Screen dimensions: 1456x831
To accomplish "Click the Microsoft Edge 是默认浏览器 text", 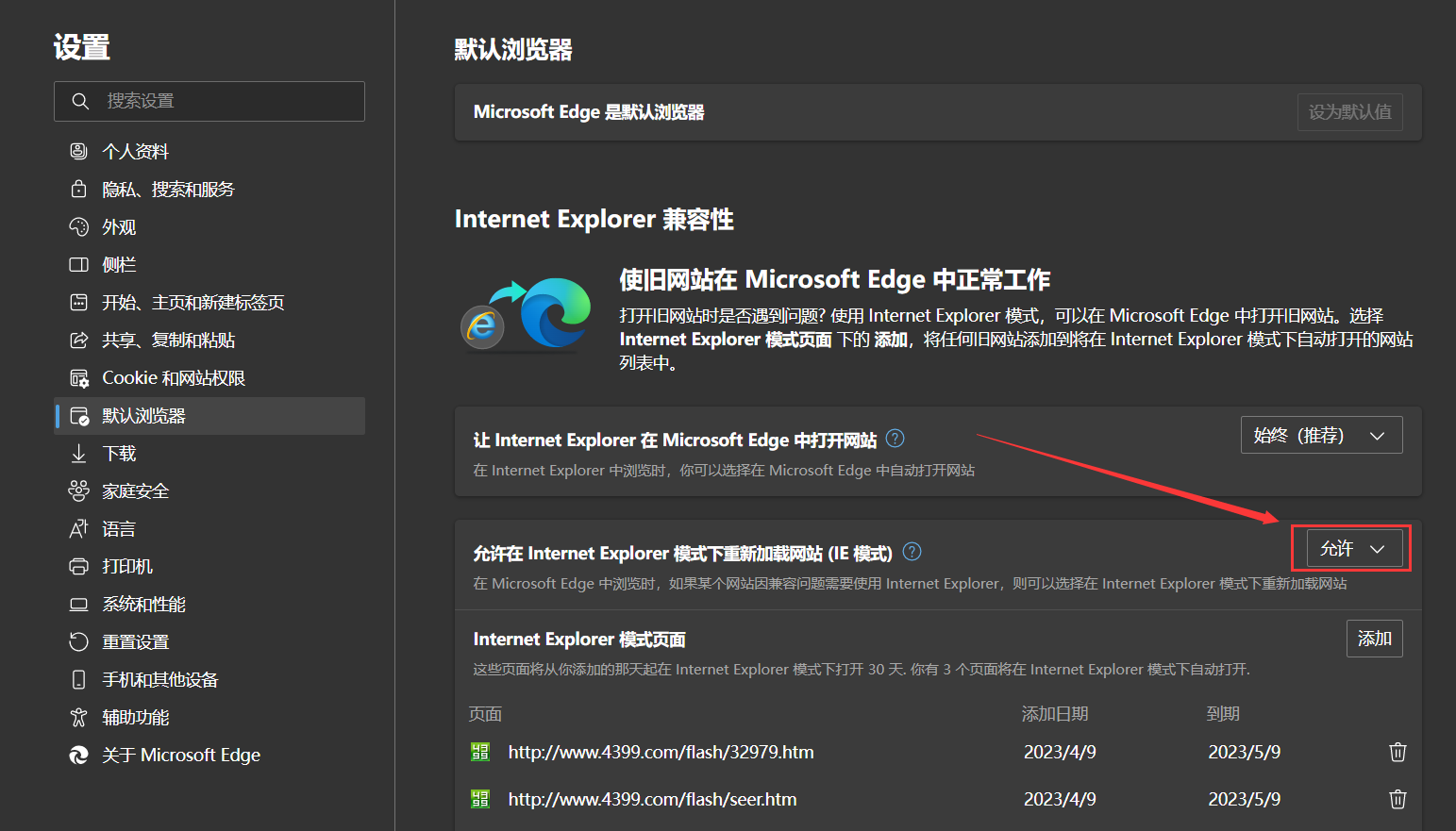I will (589, 112).
